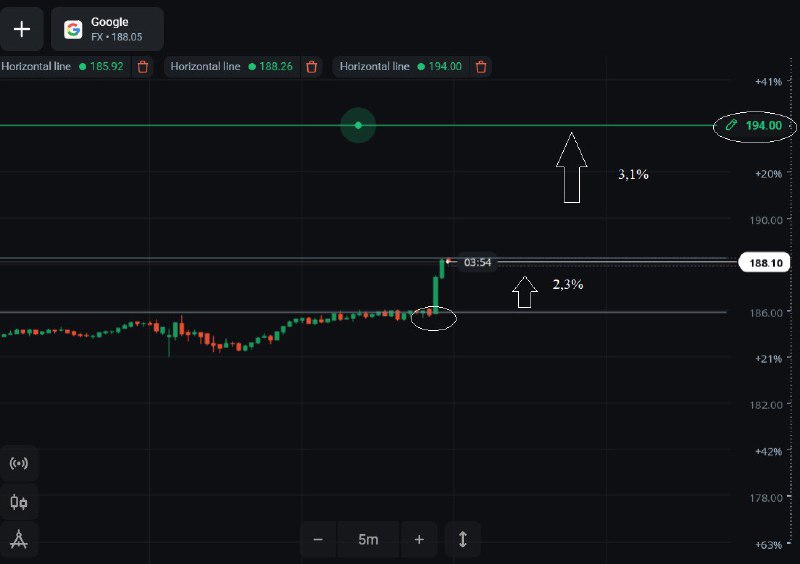The width and height of the screenshot is (800, 564).
Task: Select the Horizontal line 194.00 chip
Action: click(x=401, y=67)
